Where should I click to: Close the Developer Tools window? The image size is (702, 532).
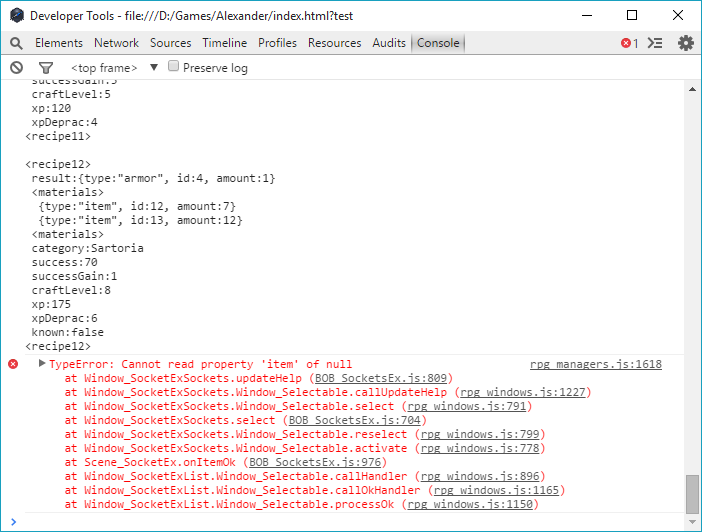(678, 15)
